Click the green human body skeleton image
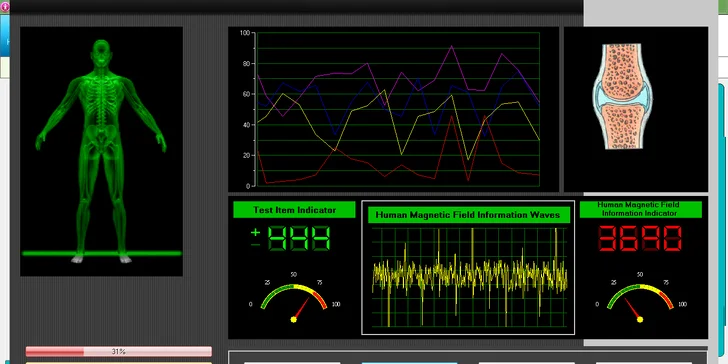This screenshot has width=728, height=364. [101, 151]
